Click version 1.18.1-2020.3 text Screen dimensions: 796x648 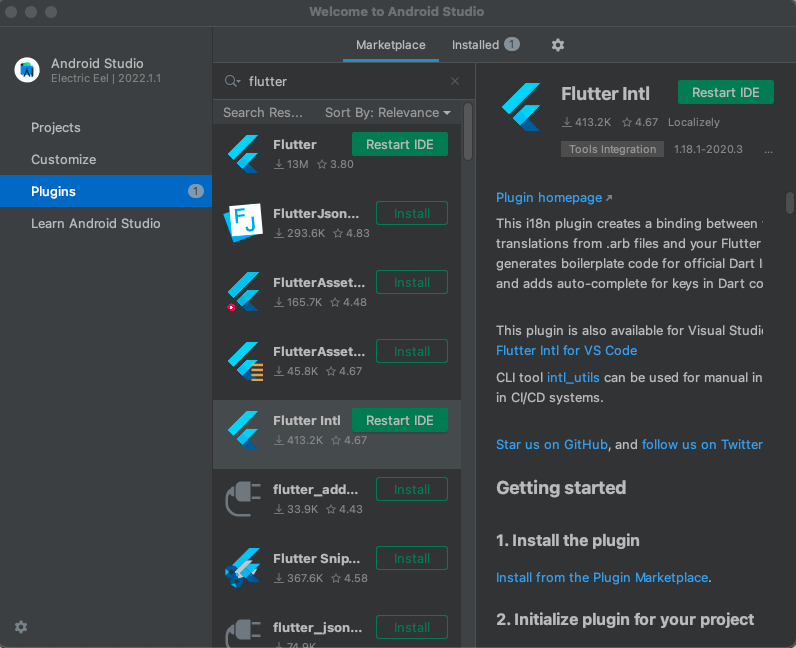coord(708,149)
